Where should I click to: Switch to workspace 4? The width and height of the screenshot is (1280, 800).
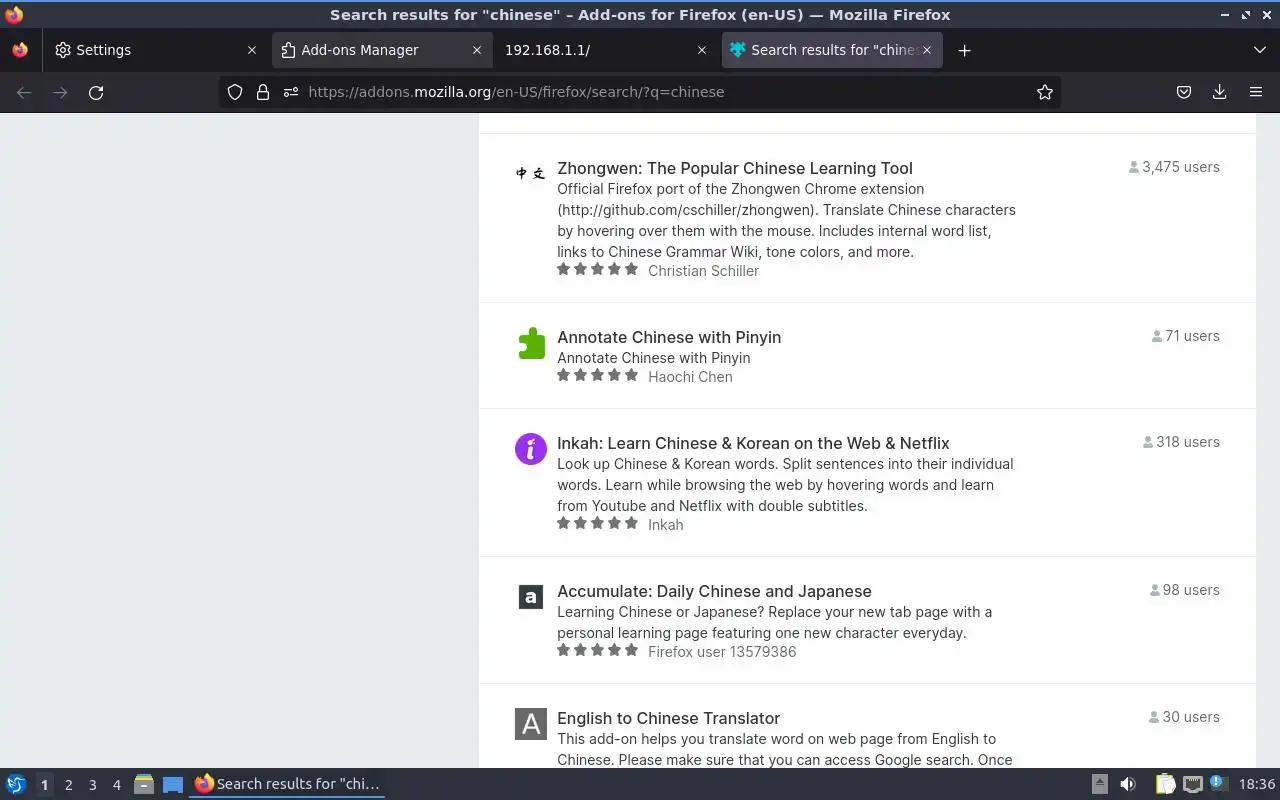point(116,785)
